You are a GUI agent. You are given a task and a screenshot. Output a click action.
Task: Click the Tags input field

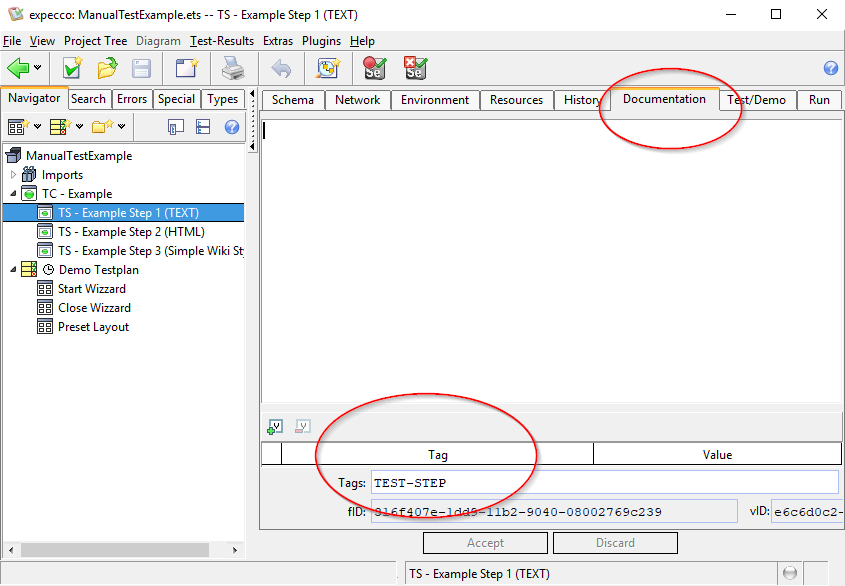pos(604,483)
